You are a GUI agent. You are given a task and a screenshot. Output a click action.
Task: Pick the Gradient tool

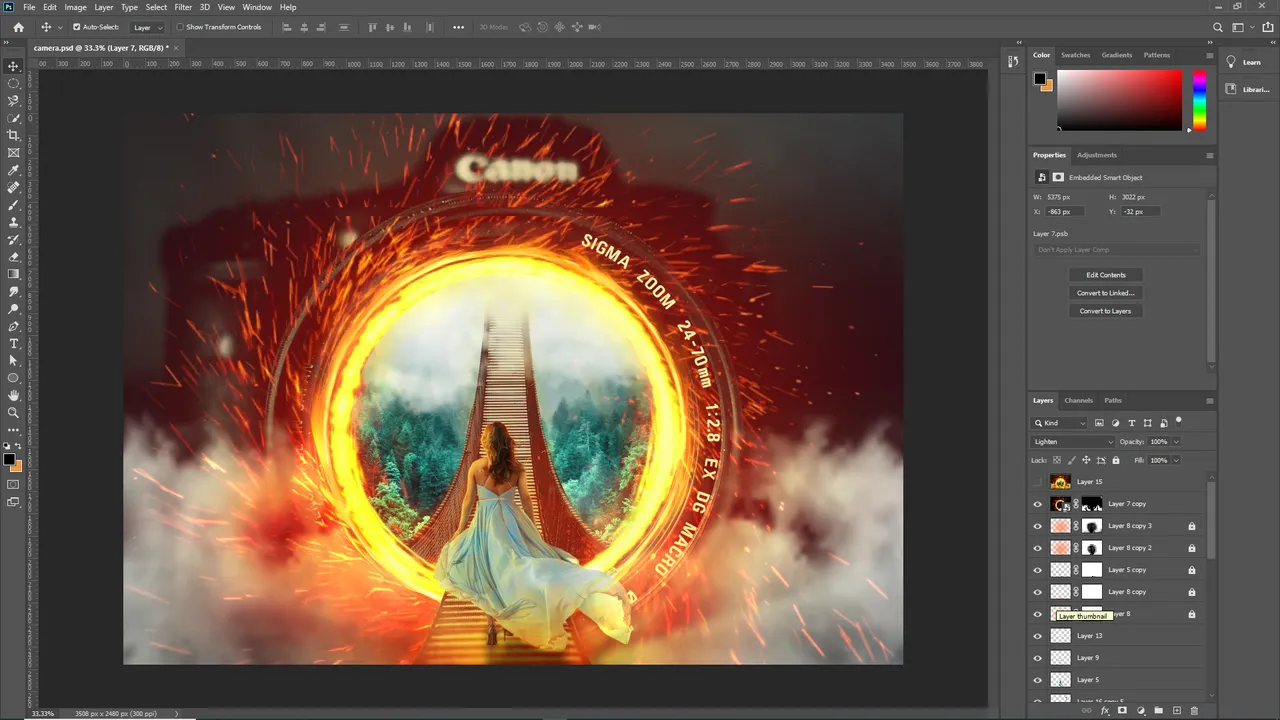coord(13,274)
